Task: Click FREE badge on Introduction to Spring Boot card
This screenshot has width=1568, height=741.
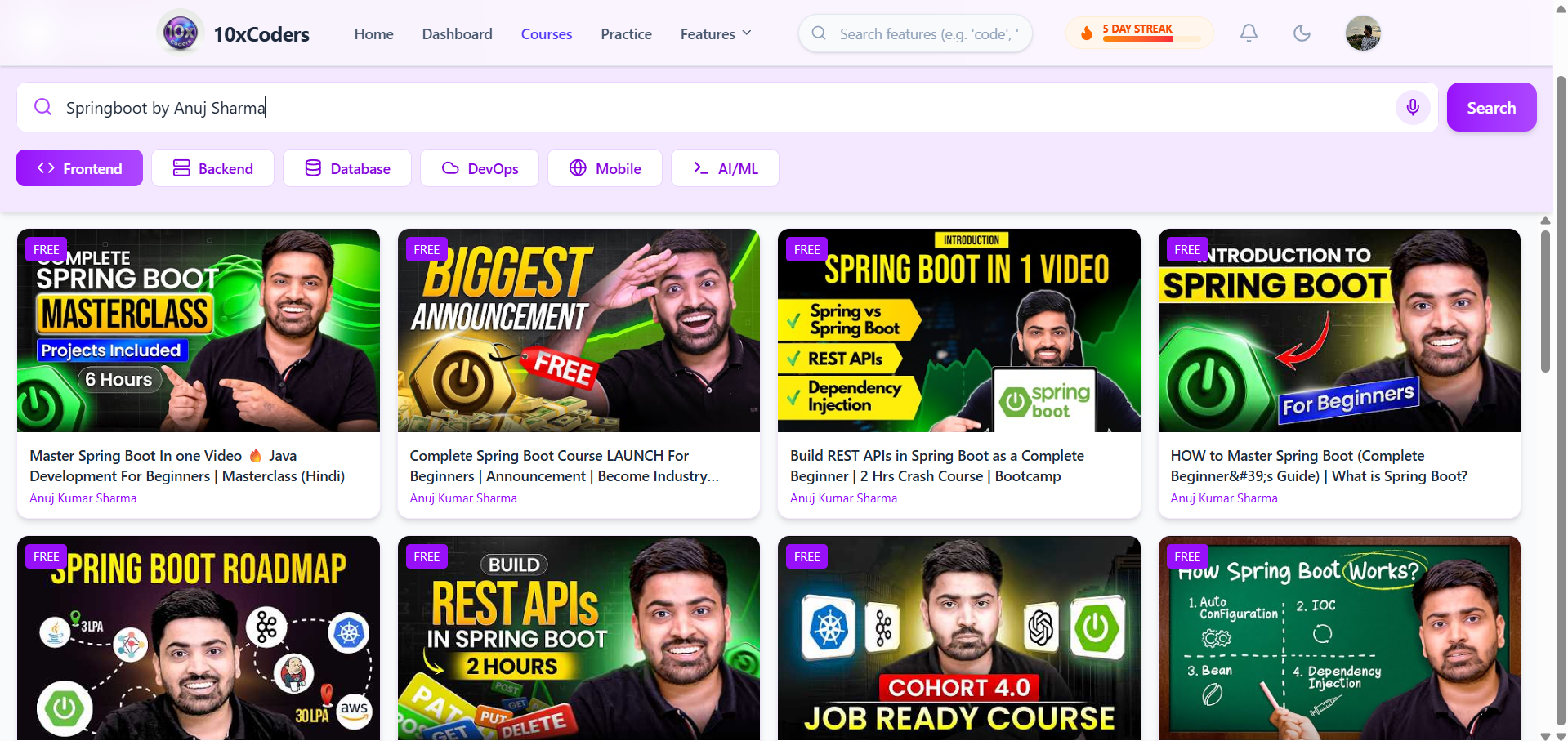Action: [x=1187, y=249]
